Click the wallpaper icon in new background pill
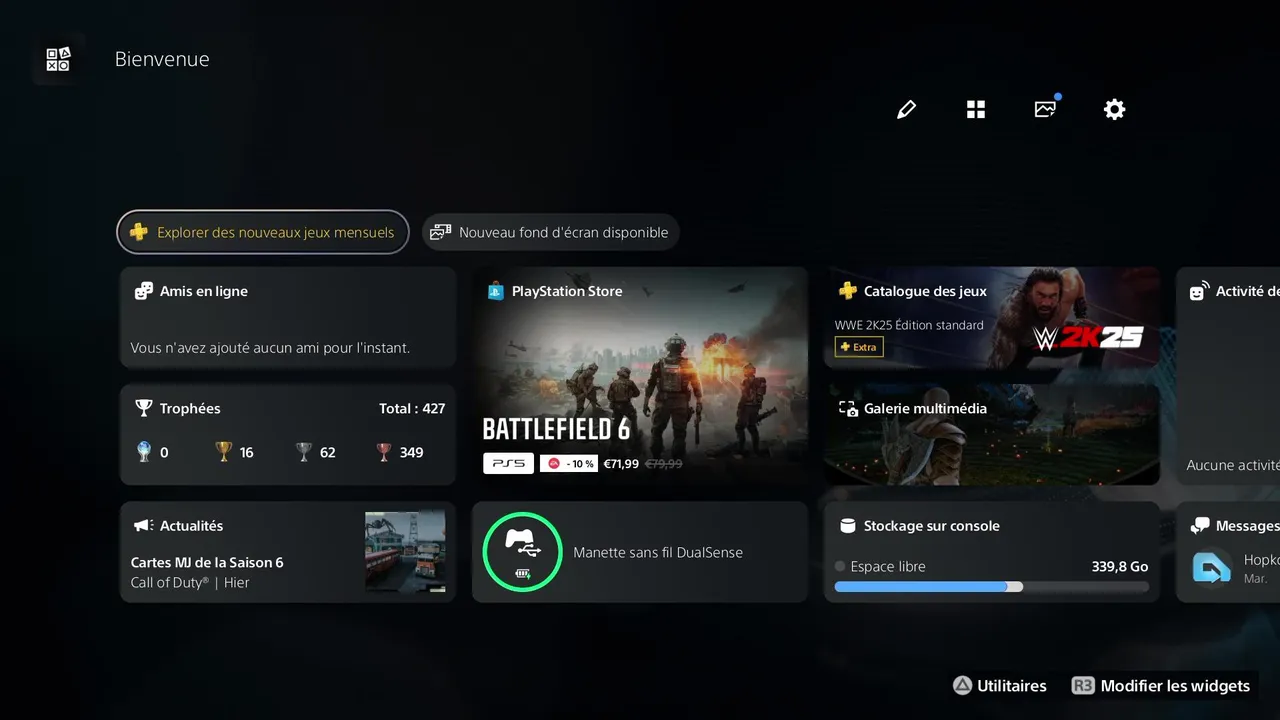 (x=440, y=232)
